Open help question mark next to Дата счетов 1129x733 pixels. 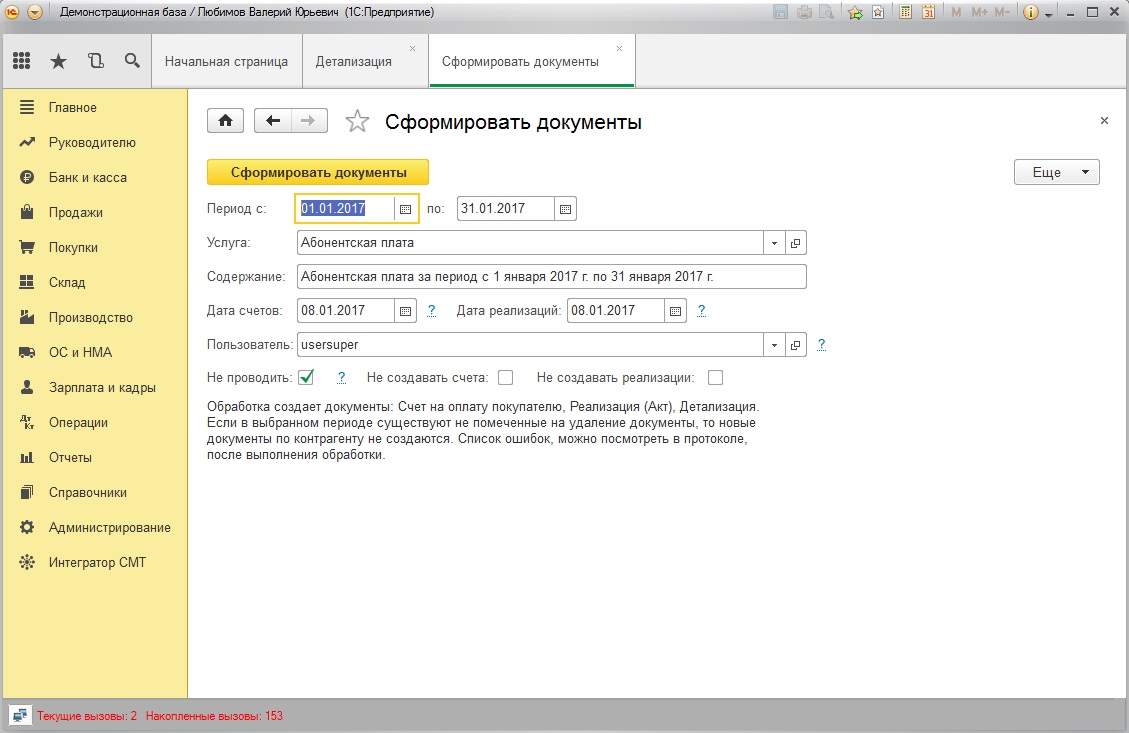[x=431, y=311]
